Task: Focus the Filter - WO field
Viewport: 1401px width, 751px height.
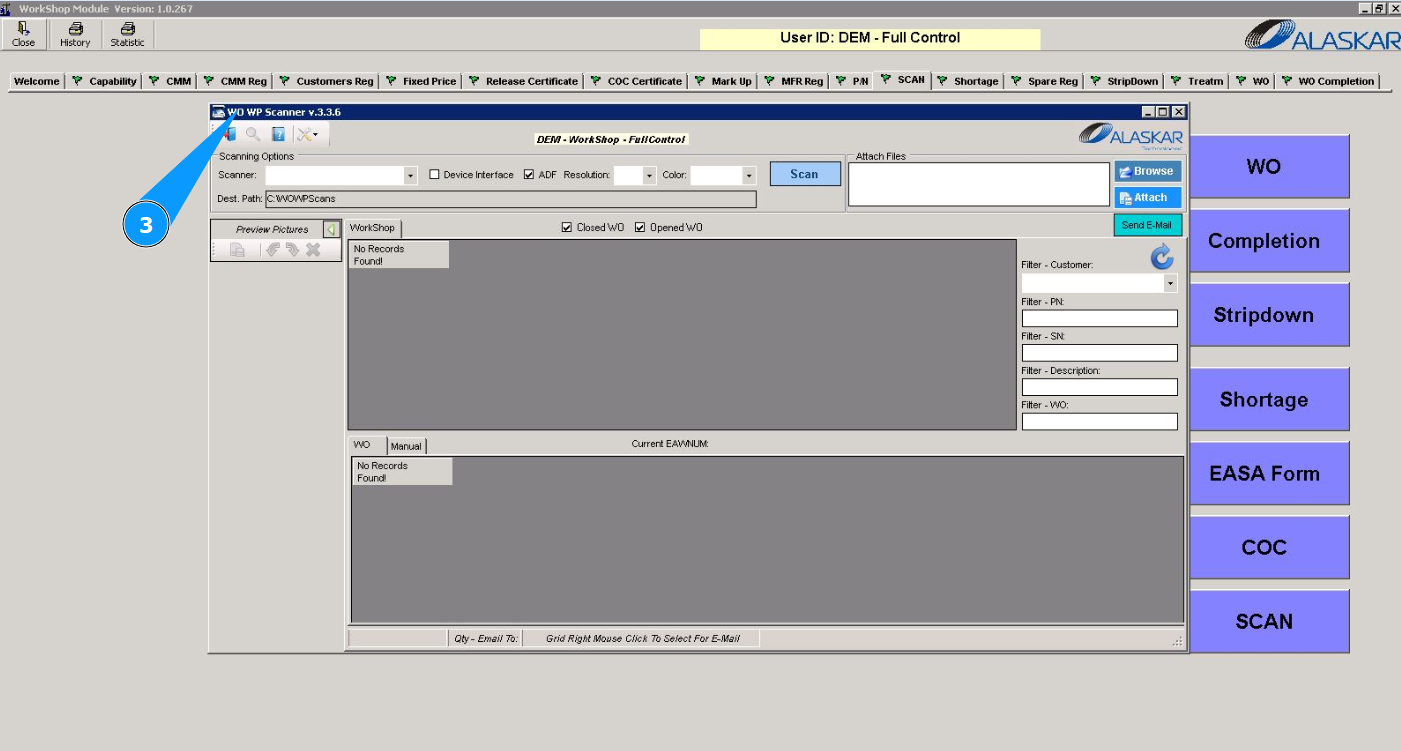Action: [x=1100, y=422]
